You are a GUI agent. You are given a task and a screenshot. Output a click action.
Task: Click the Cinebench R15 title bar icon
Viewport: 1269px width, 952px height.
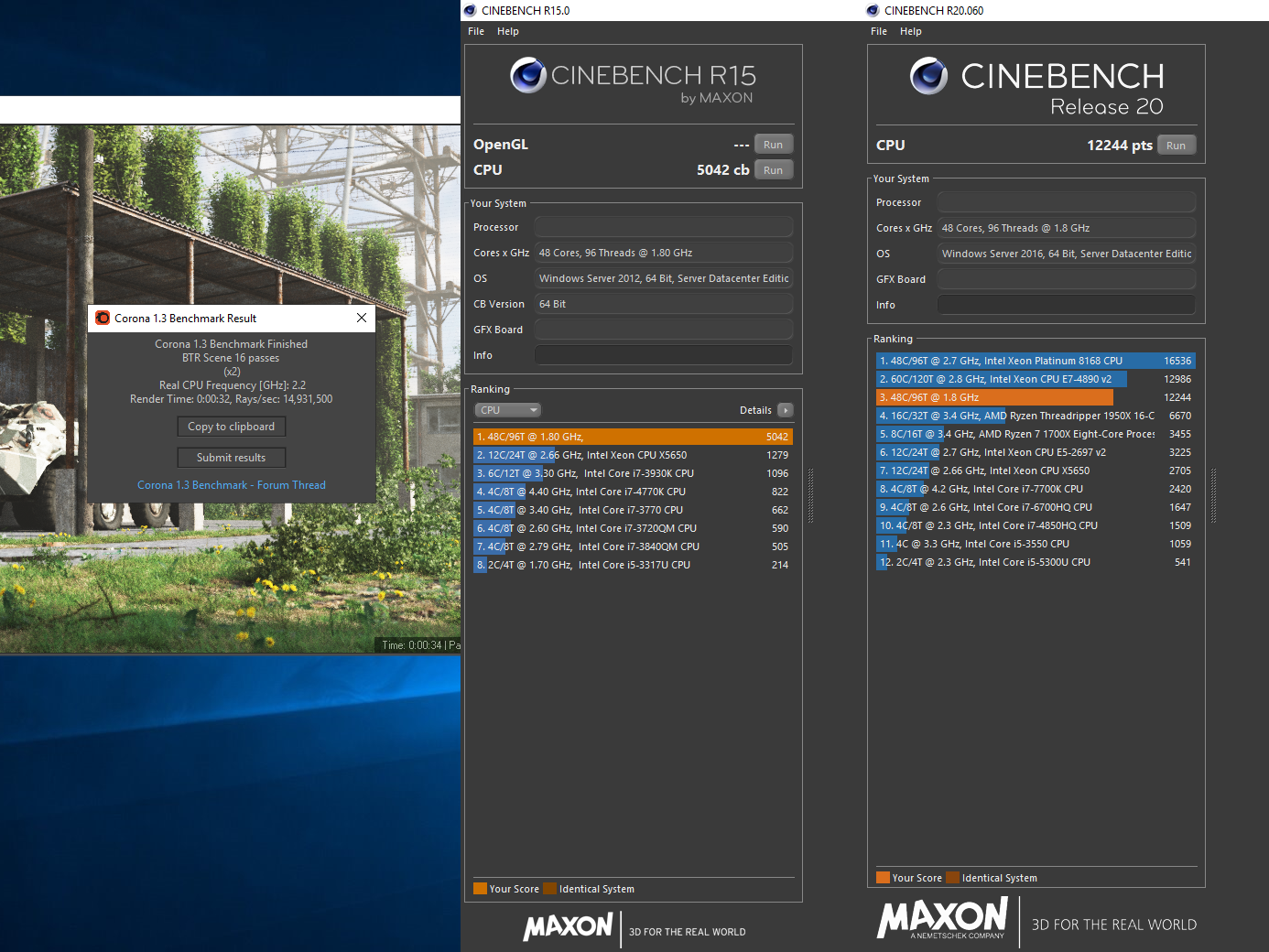click(x=470, y=10)
